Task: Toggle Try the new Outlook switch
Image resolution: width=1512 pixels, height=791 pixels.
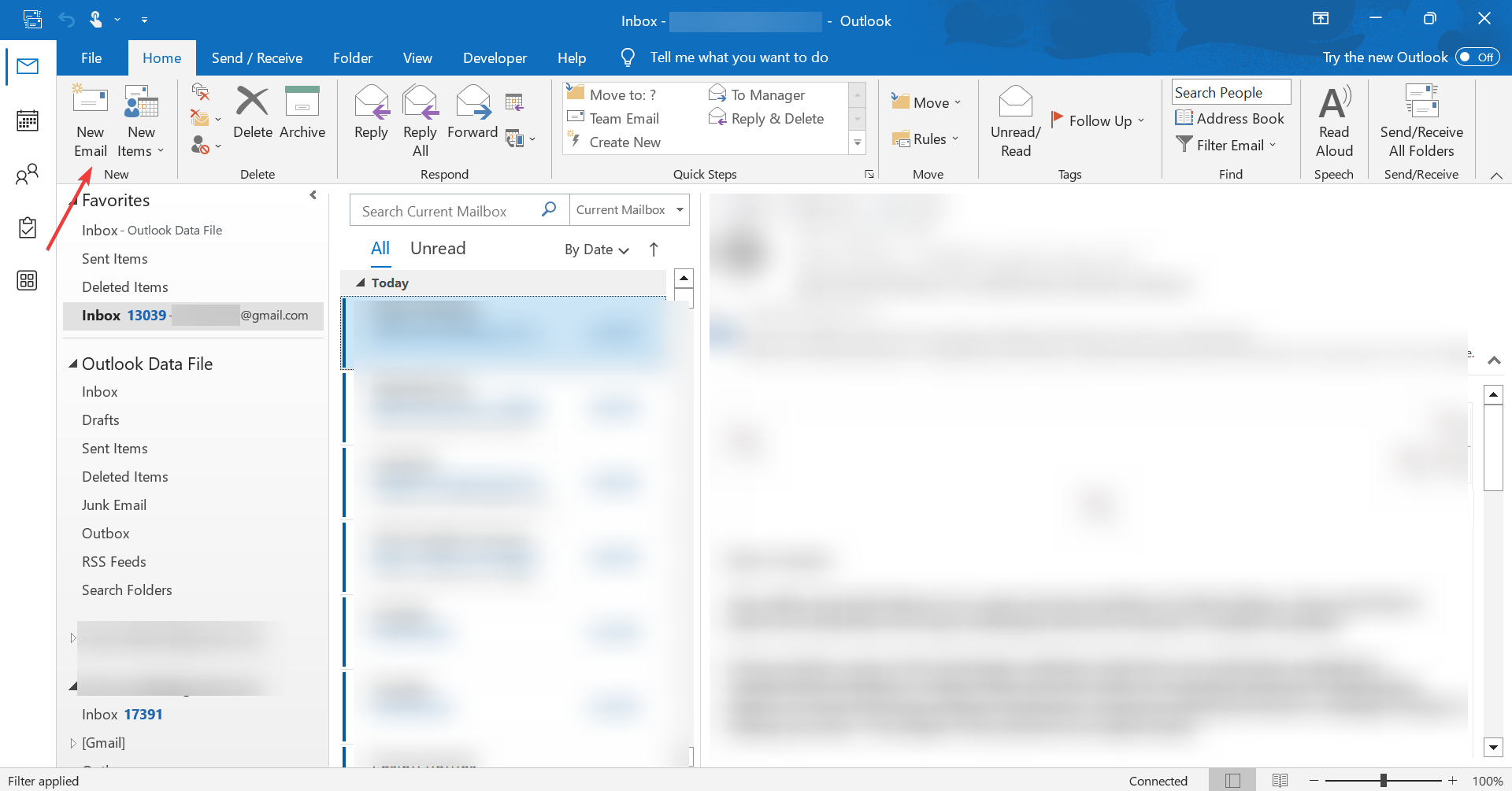Action: [x=1476, y=57]
